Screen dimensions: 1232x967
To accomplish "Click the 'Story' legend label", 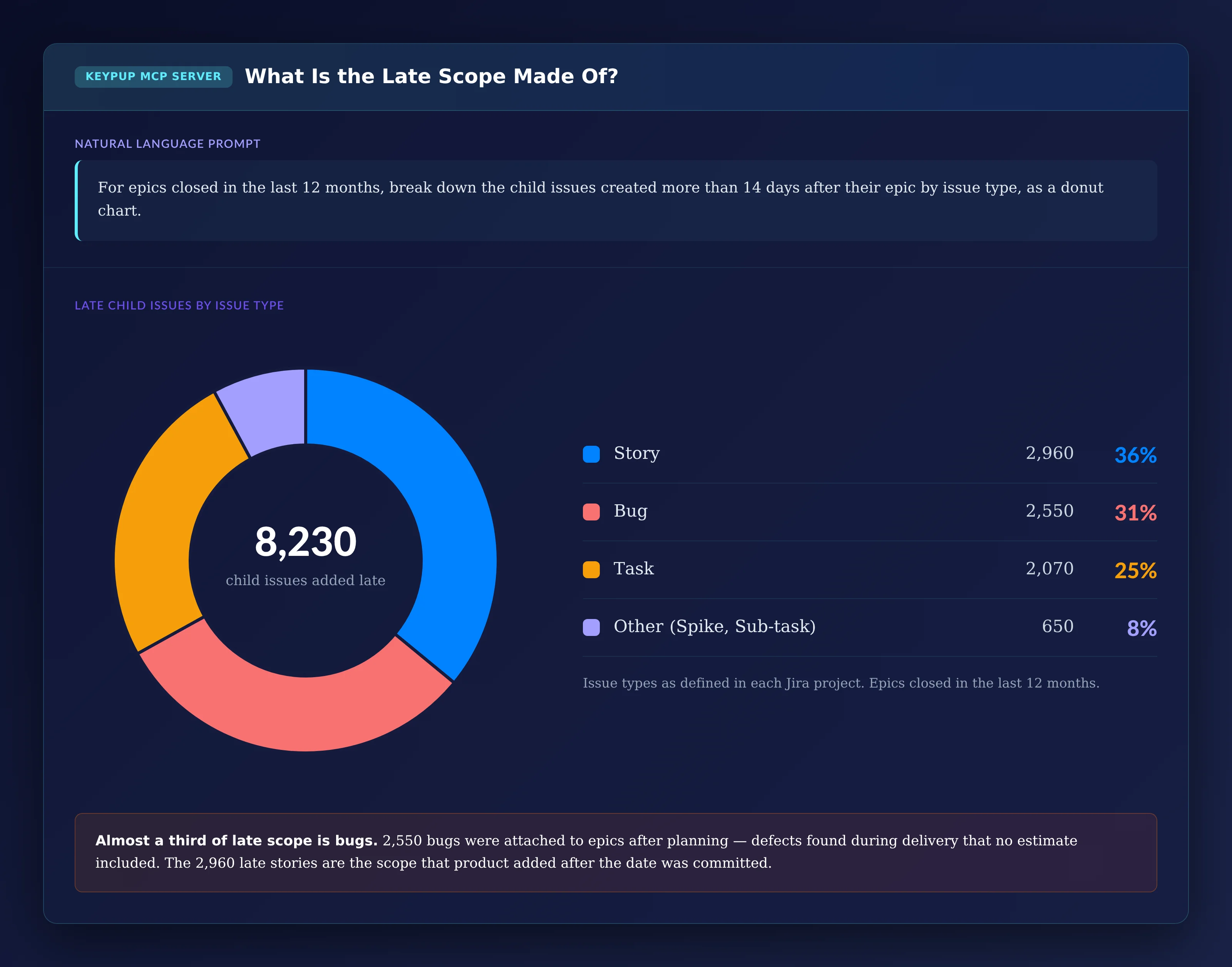I will point(636,453).
